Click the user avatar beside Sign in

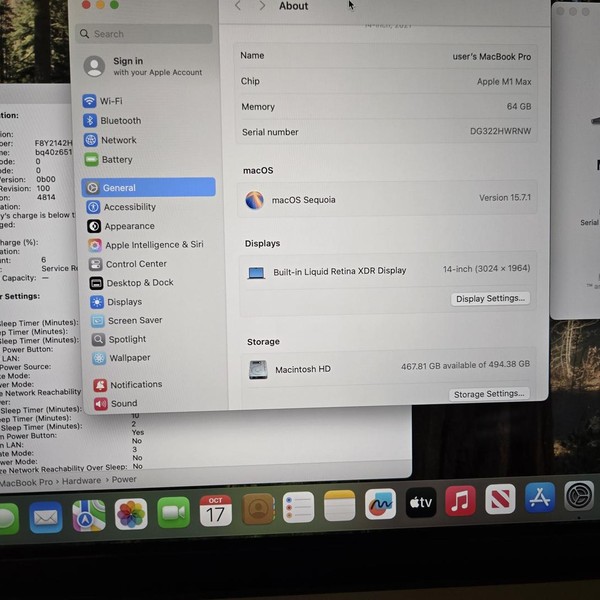[94, 66]
